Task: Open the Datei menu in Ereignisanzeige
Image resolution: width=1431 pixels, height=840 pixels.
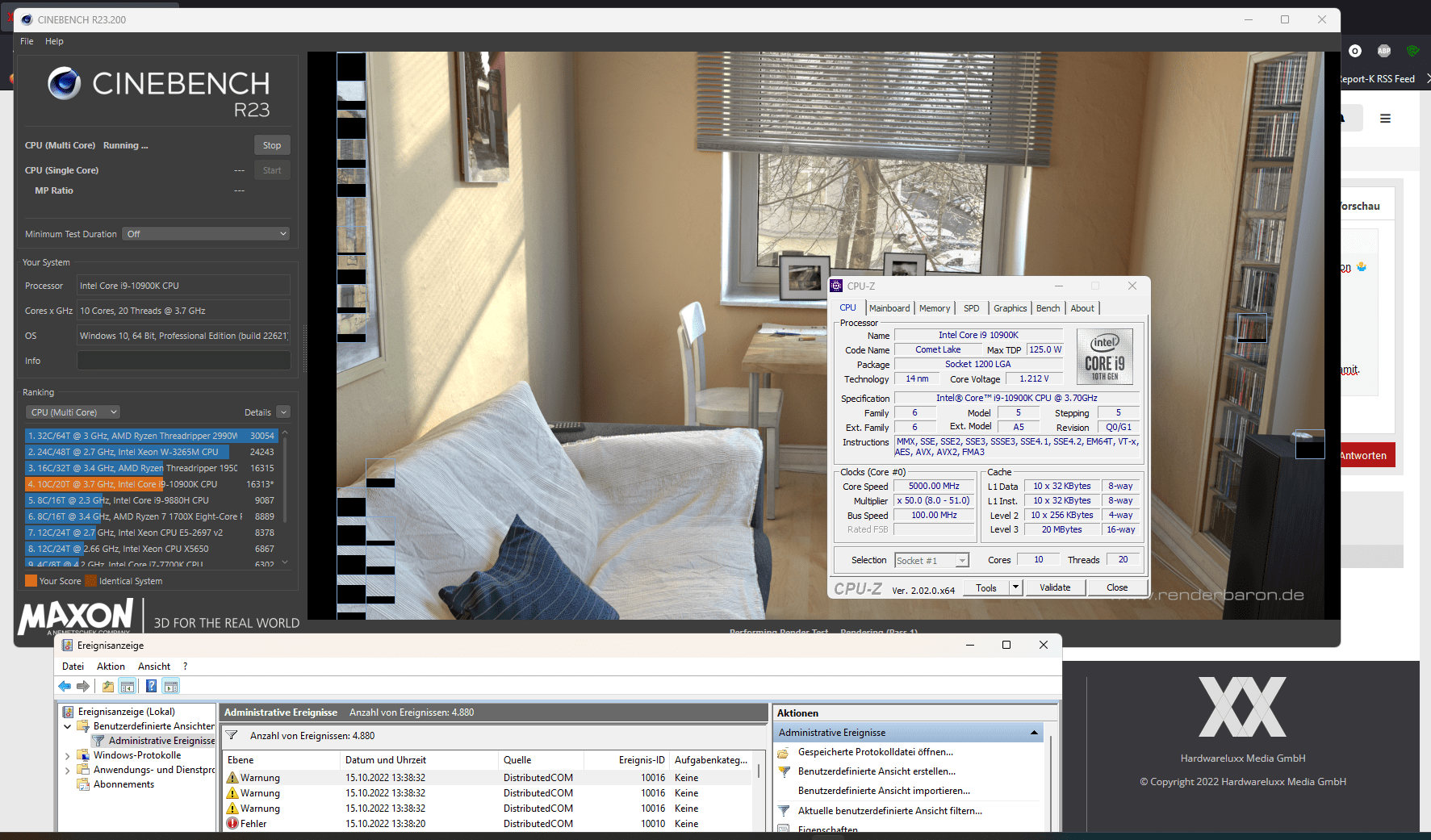Action: click(73, 667)
